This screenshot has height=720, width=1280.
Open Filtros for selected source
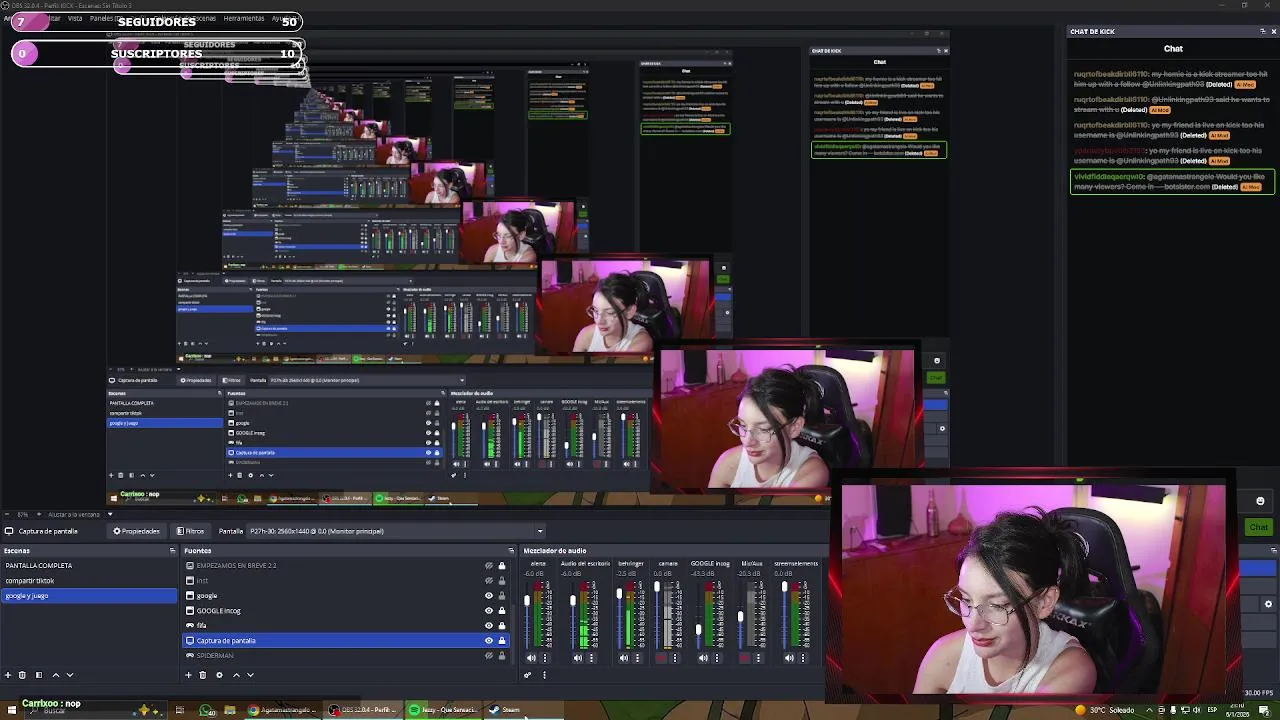pos(190,531)
